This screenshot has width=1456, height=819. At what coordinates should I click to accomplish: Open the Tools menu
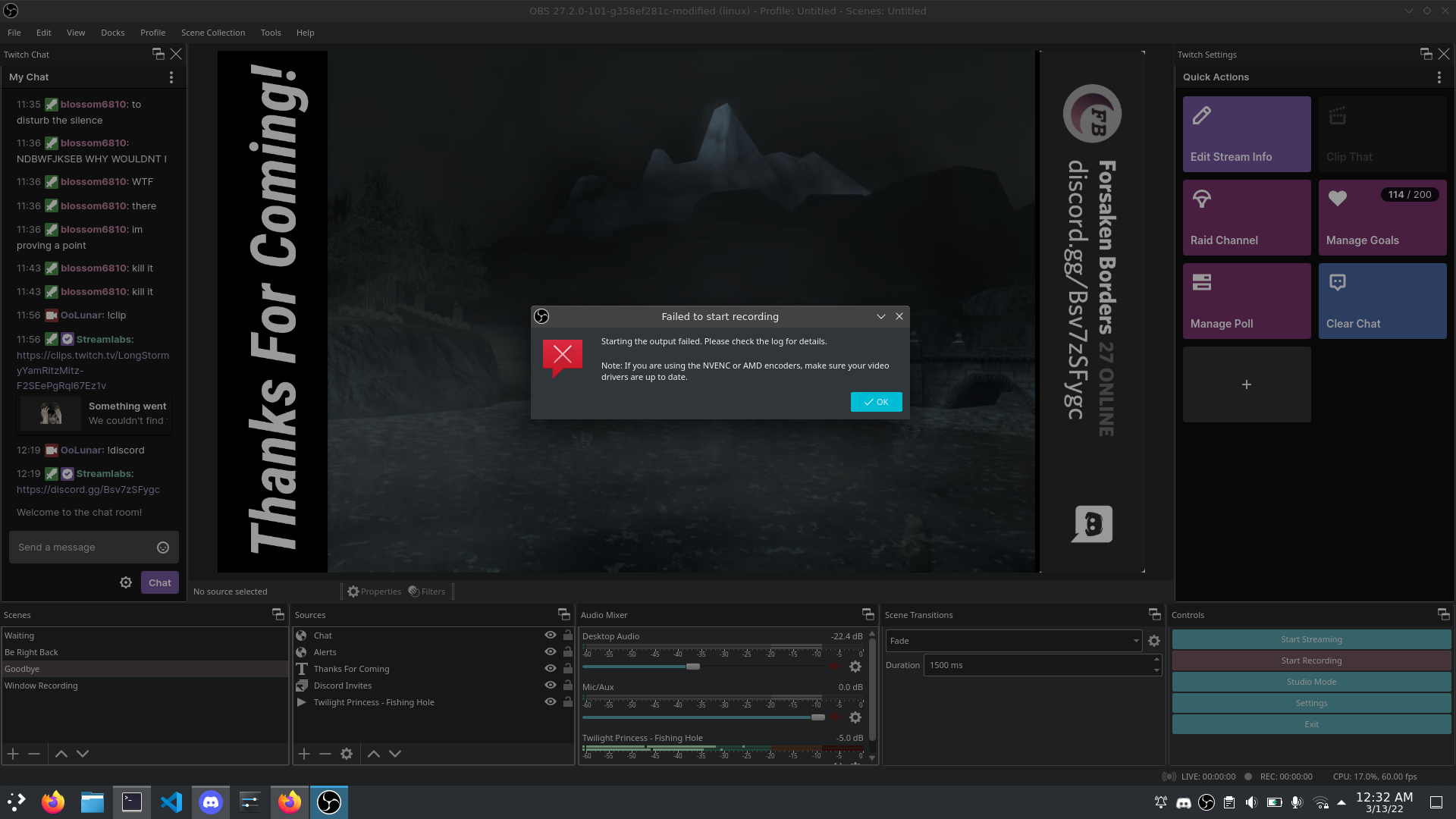[270, 33]
